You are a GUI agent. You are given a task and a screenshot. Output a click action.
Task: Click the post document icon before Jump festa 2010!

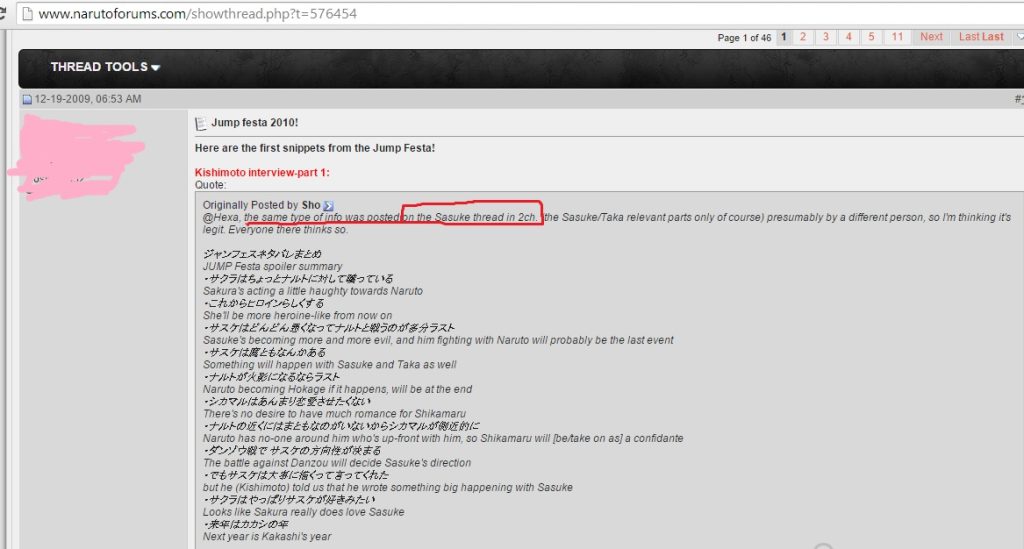pos(202,123)
